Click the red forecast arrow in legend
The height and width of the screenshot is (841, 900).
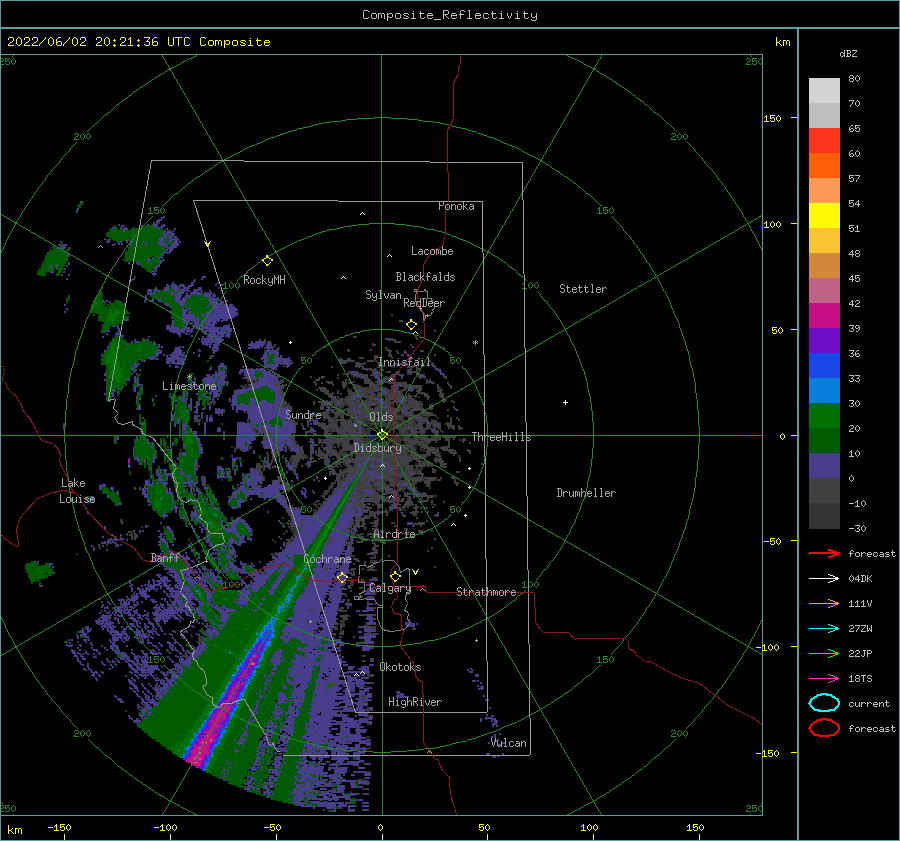pyautogui.click(x=824, y=553)
